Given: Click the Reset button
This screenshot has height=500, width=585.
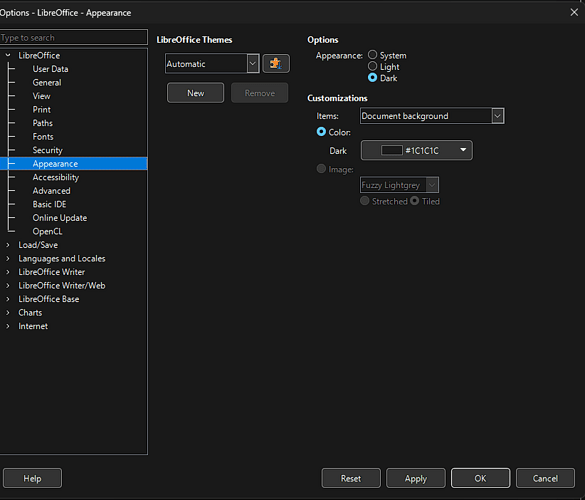Looking at the screenshot, I should click(351, 478).
